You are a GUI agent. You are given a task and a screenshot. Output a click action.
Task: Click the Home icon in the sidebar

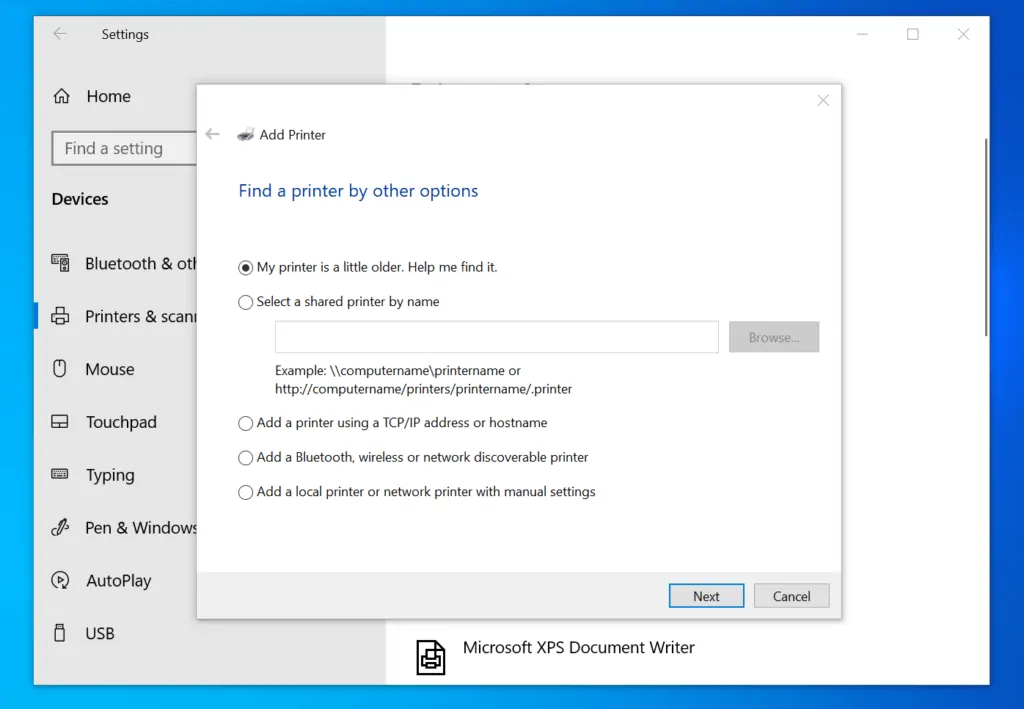(x=62, y=96)
